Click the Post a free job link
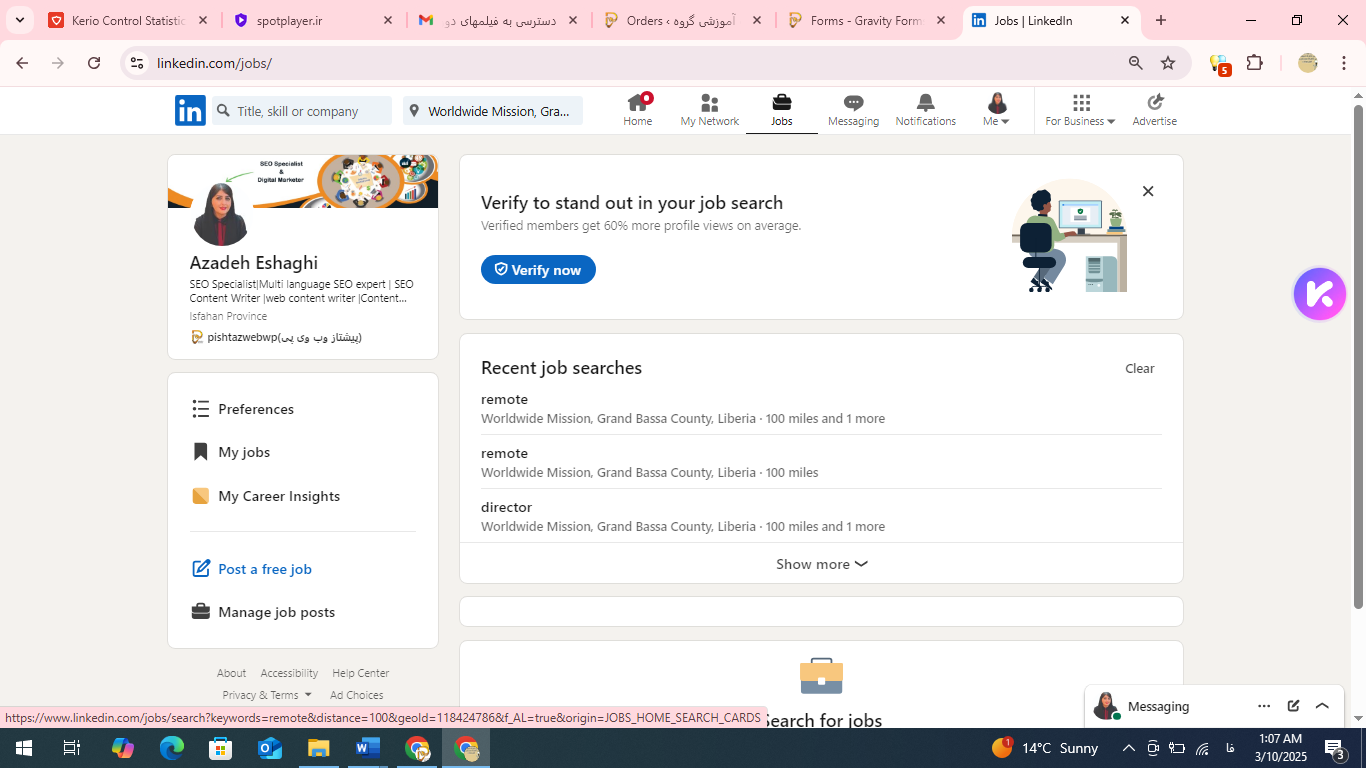The image size is (1366, 768). [x=264, y=569]
